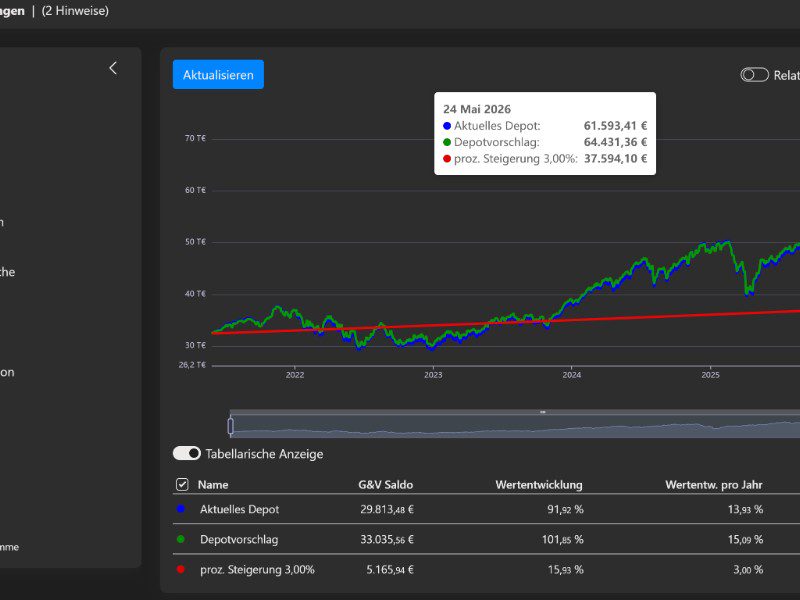Image resolution: width=800 pixels, height=600 pixels.
Task: Disable the Tabellarische Anzeige switch
Action: pyautogui.click(x=187, y=453)
